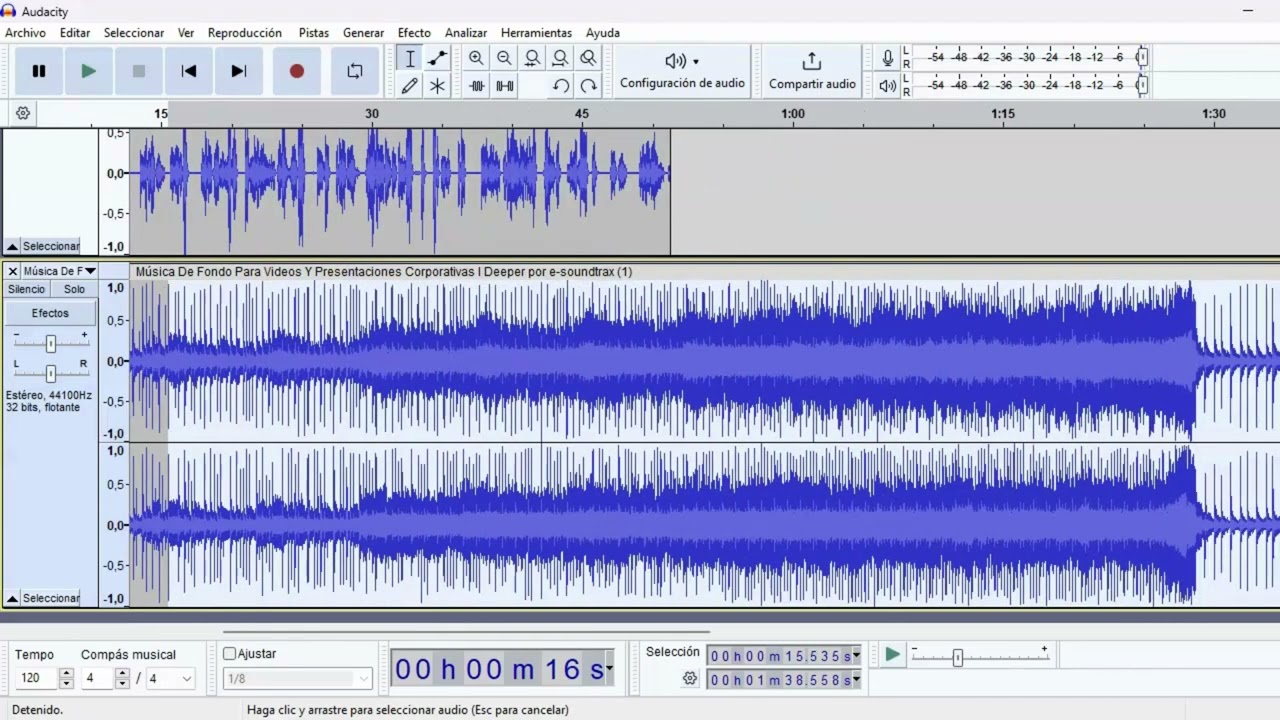Click the music clip title bar
This screenshot has width=1280, height=720.
coord(704,272)
